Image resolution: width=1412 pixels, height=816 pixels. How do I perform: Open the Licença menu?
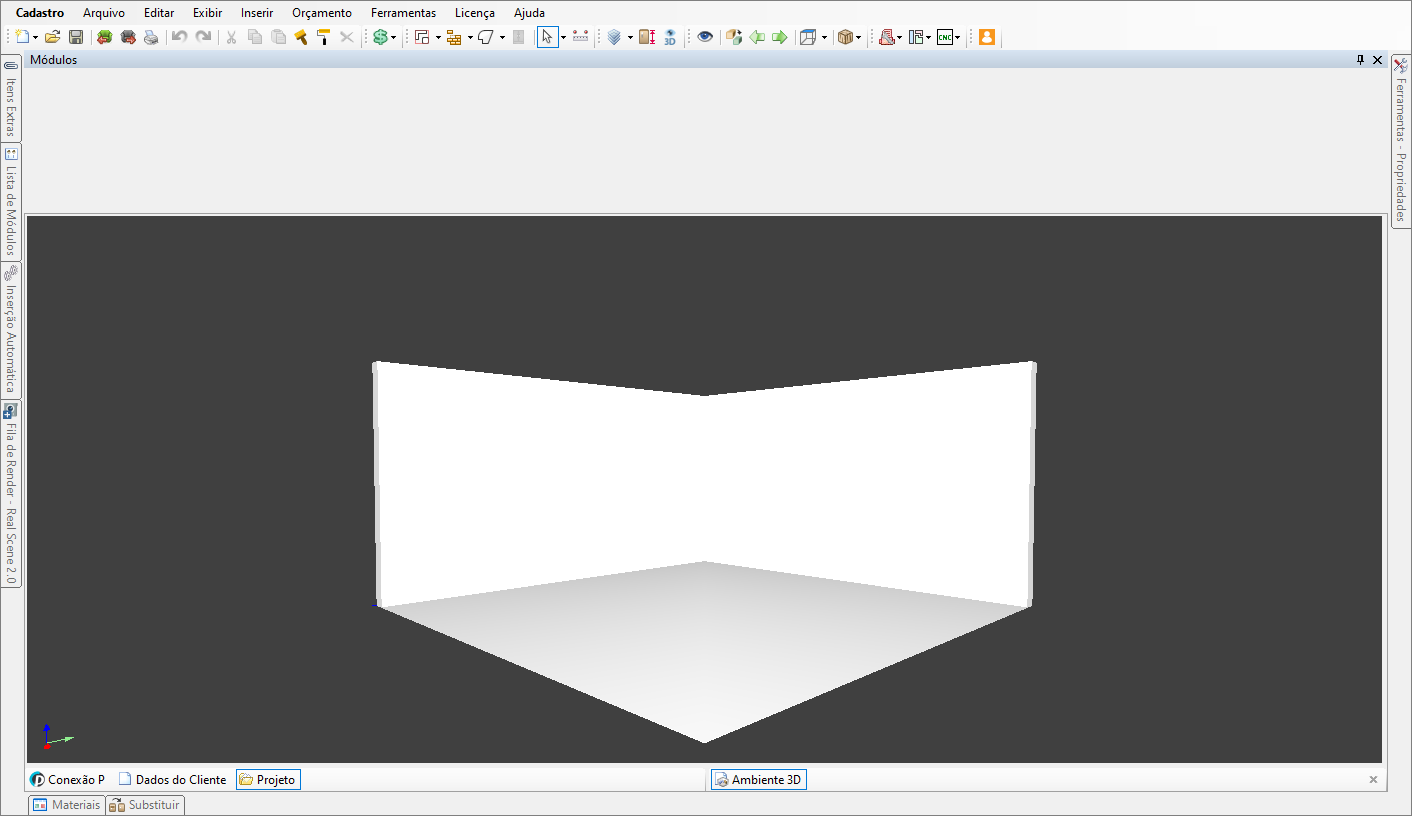coord(474,13)
